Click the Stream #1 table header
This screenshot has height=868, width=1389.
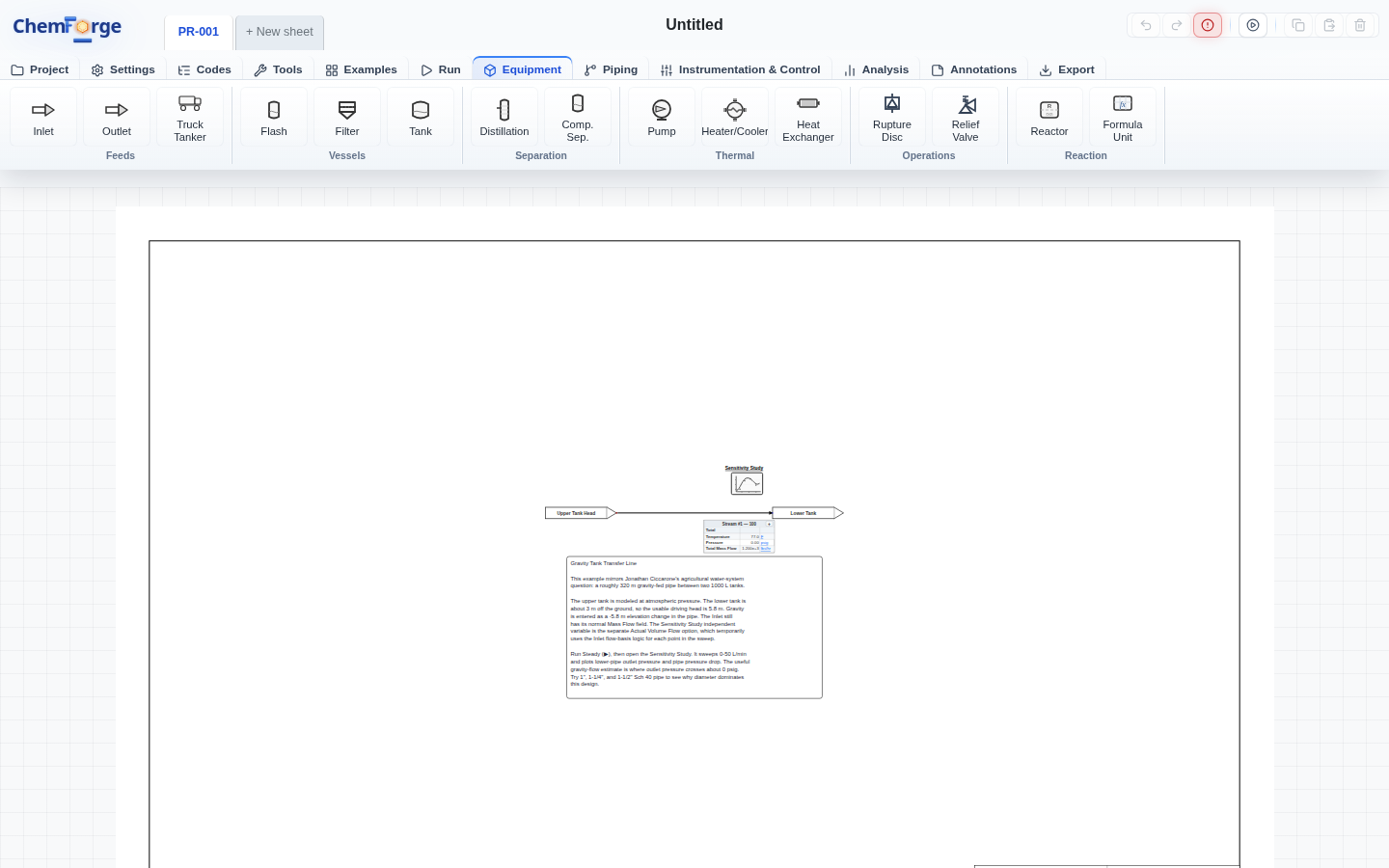pos(739,525)
